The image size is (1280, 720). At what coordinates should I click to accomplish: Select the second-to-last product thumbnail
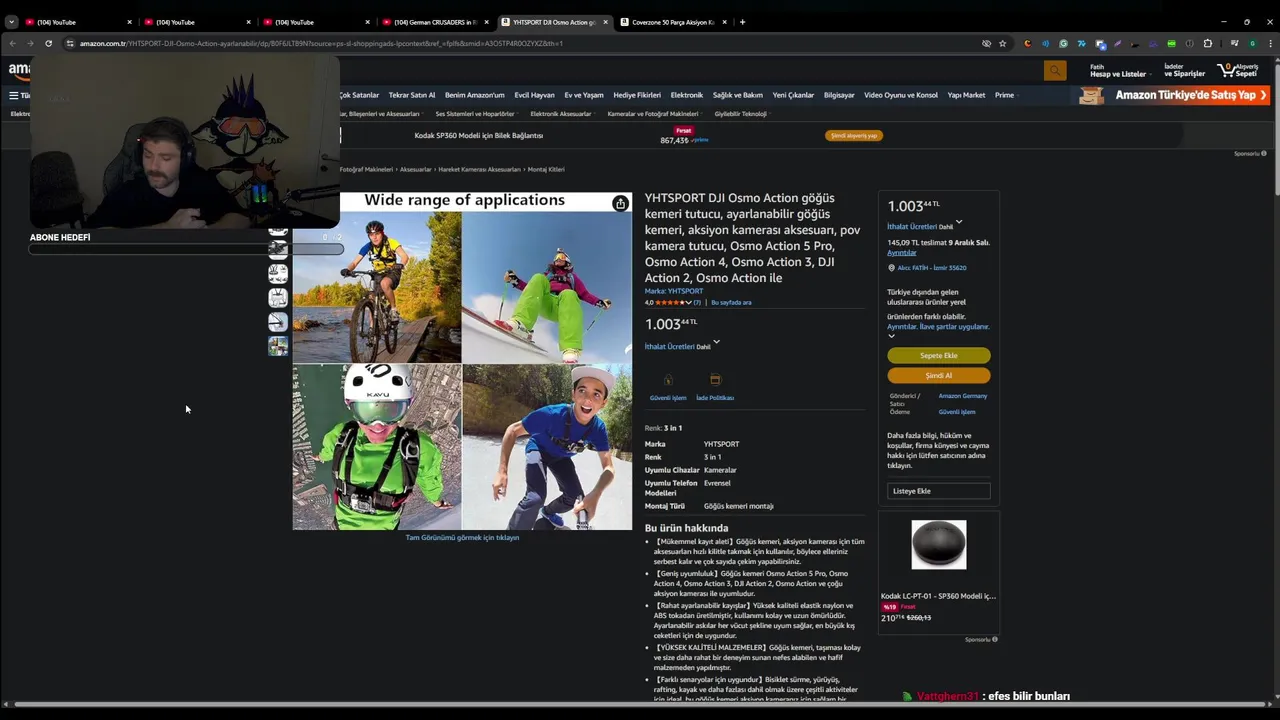click(278, 321)
